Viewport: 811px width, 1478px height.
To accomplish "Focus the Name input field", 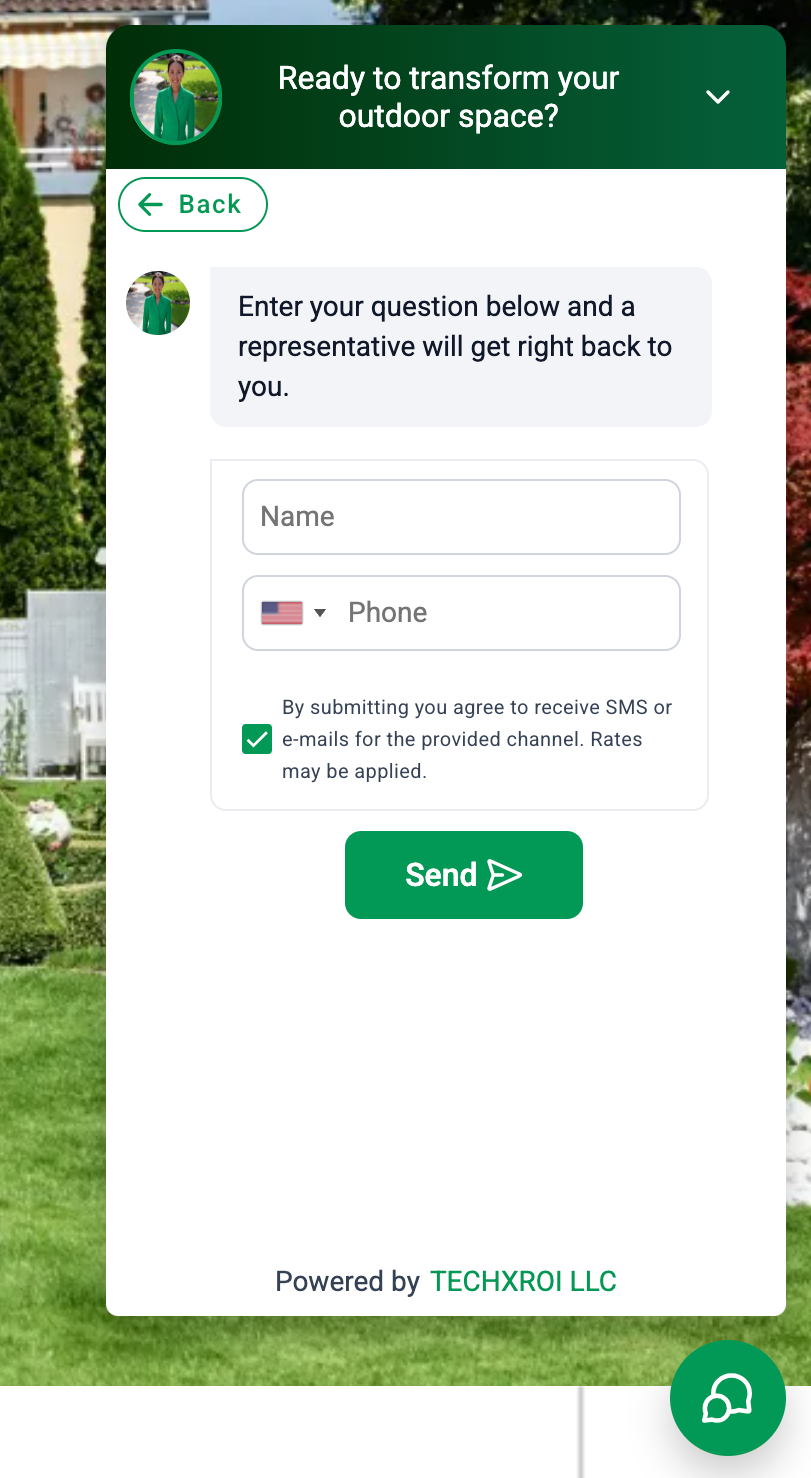I will pyautogui.click(x=461, y=517).
